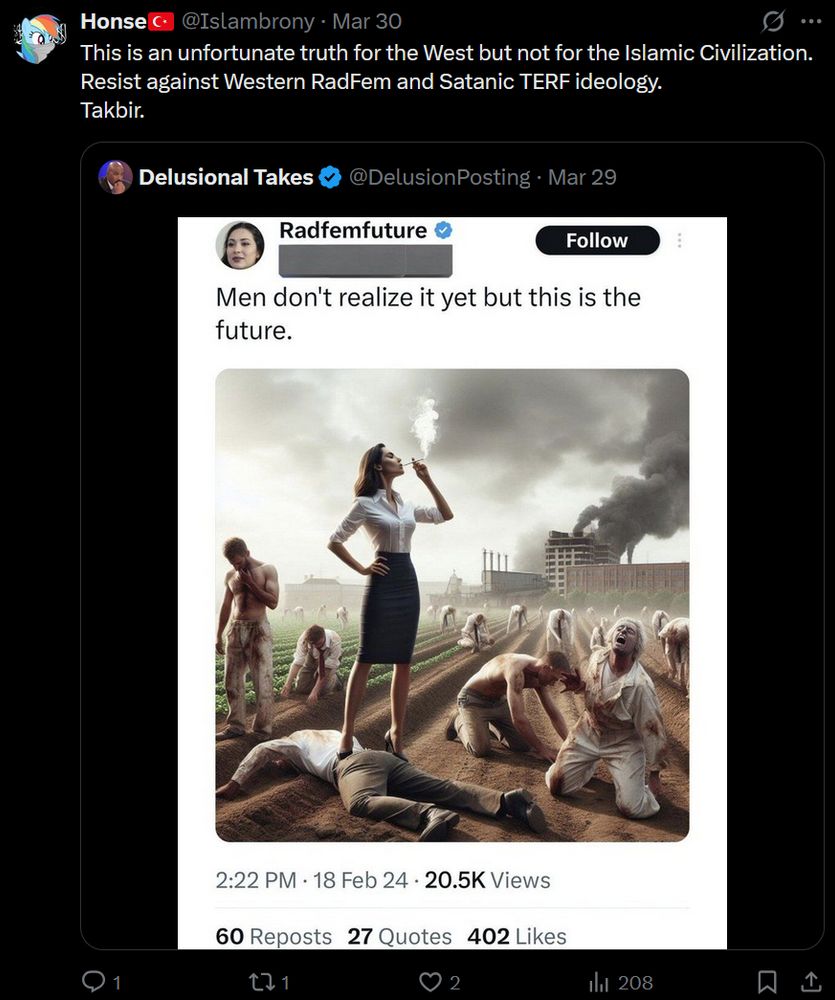Viewport: 835px width, 1000px height.
Task: Click the repost icon below the post
Action: (x=262, y=982)
